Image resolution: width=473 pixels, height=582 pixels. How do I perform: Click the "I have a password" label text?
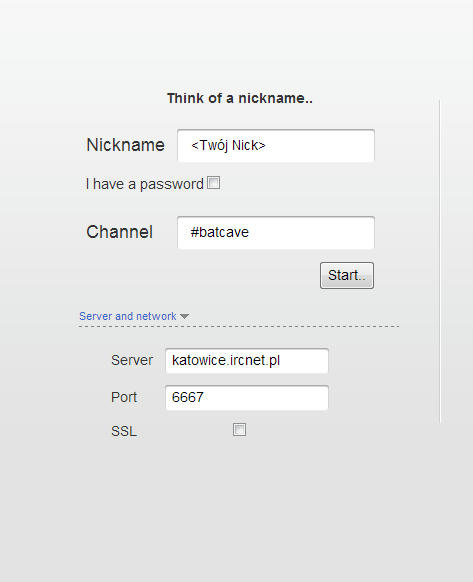144,184
